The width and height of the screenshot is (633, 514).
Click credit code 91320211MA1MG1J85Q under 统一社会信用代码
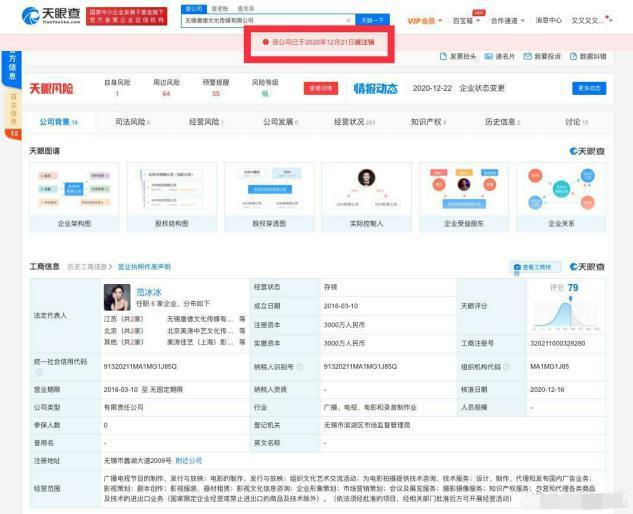point(140,367)
